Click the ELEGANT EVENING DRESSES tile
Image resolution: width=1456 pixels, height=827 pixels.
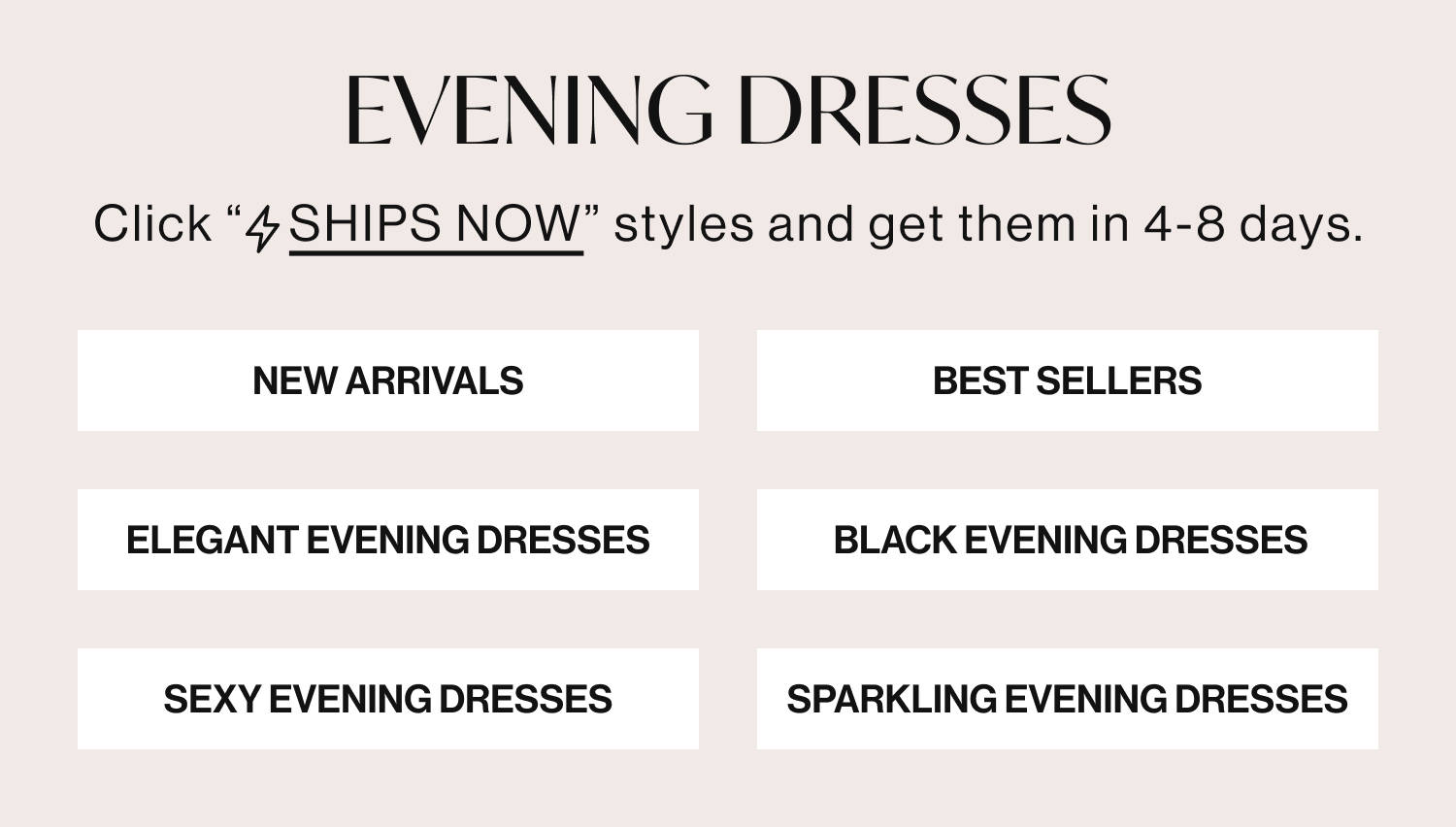coord(387,540)
